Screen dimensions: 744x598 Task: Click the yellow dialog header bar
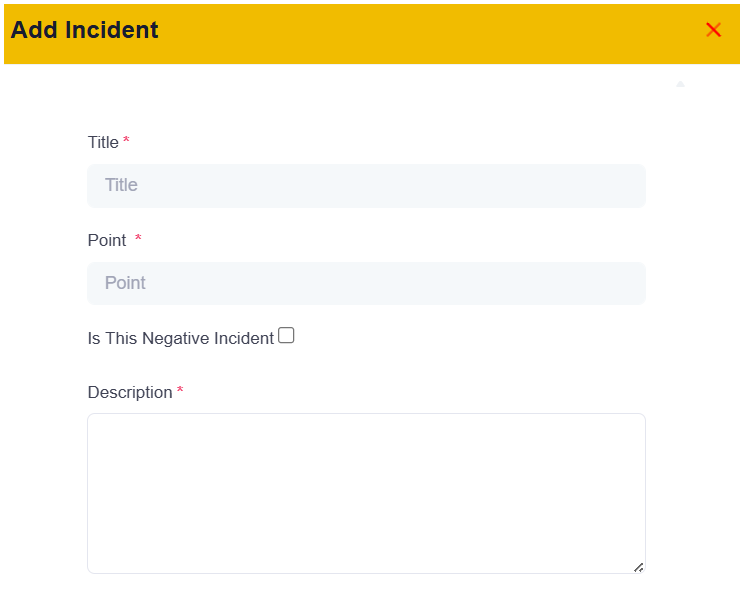tap(372, 34)
